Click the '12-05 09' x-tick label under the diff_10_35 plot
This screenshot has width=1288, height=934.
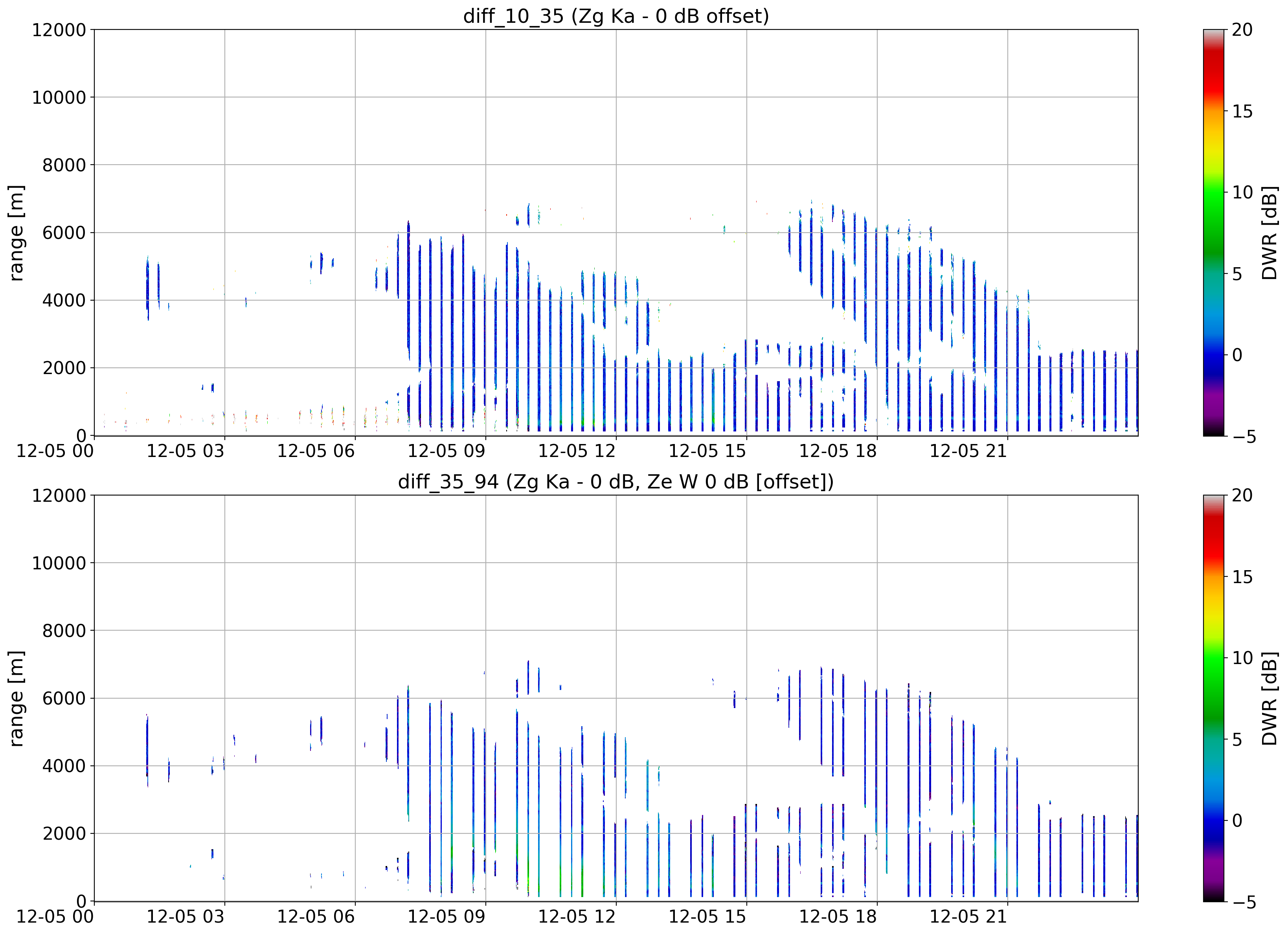click(x=446, y=451)
